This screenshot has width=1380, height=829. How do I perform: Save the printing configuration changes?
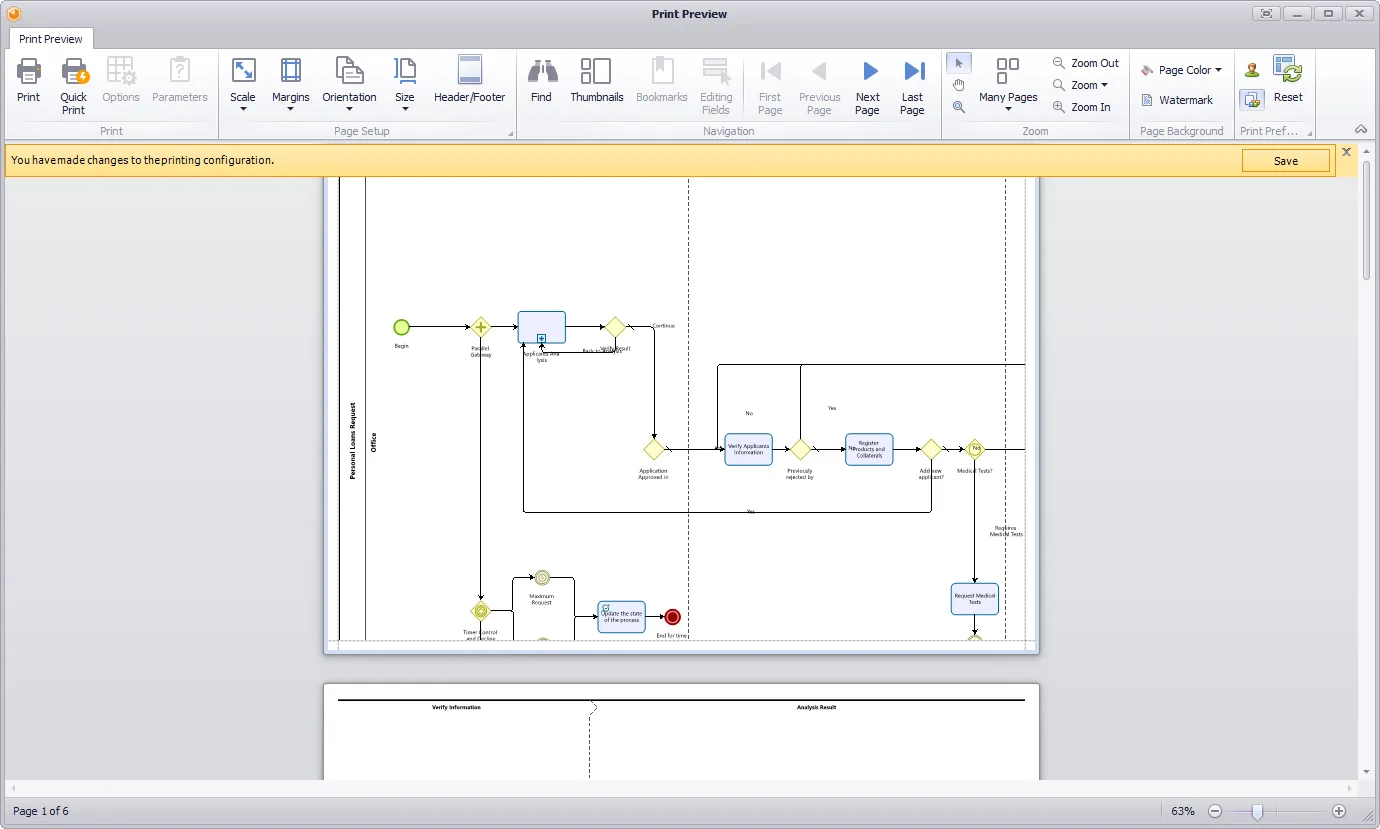pos(1286,161)
